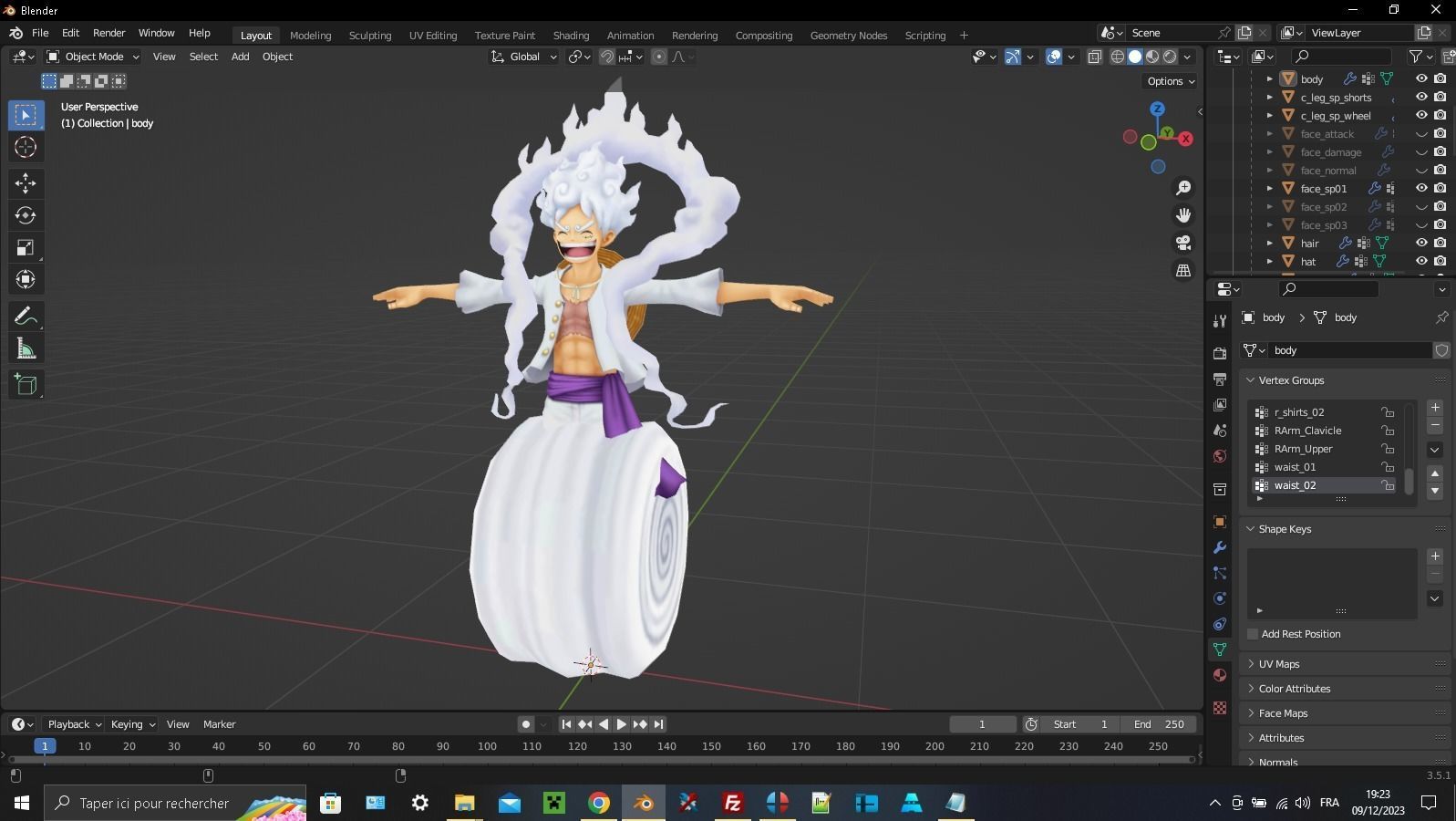Open the Render properties tab
Viewport: 1456px width, 821px height.
1220,353
